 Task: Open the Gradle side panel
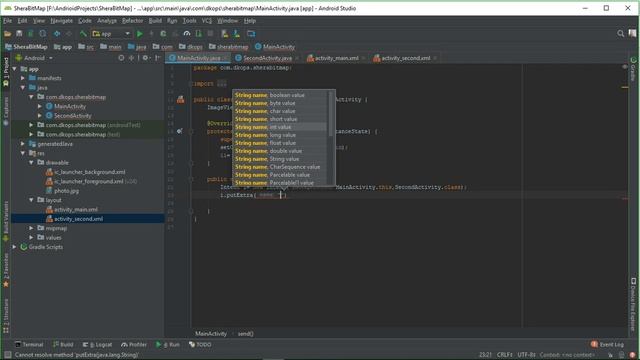(633, 69)
